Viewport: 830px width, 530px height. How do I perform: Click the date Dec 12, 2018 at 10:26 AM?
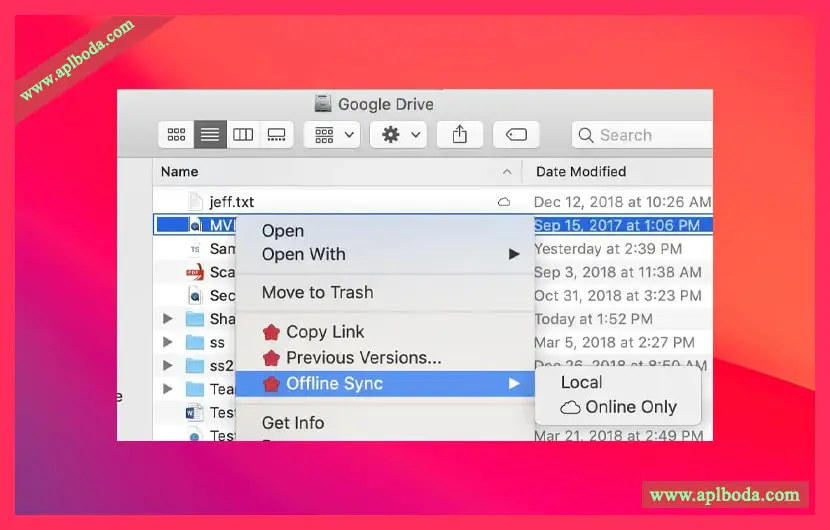click(x=622, y=202)
